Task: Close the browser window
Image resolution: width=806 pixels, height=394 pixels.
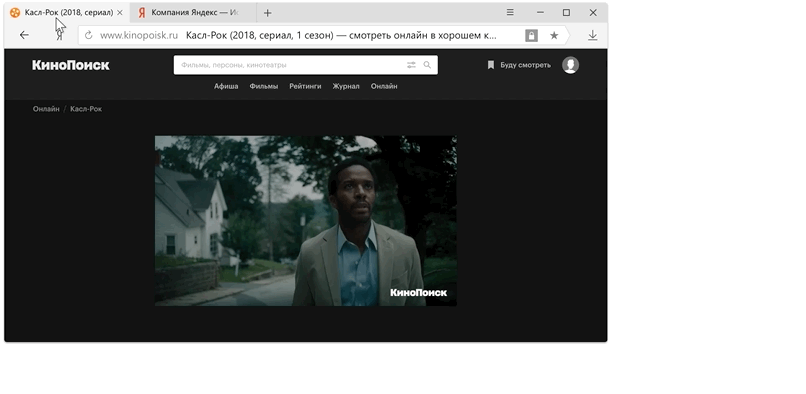Action: [x=593, y=12]
